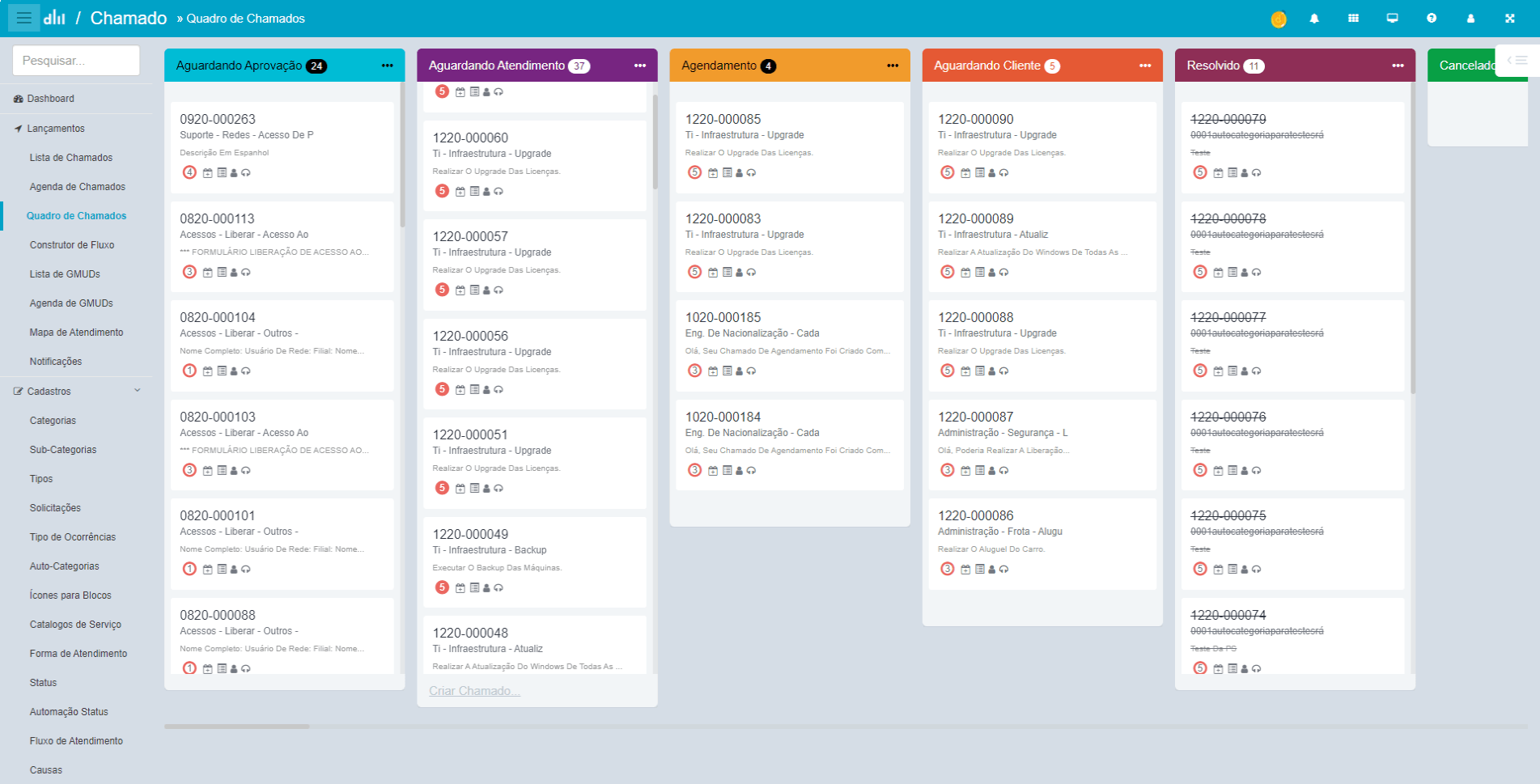The width and height of the screenshot is (1540, 784).
Task: Collapse the Cadastros section chevron
Action: point(138,391)
